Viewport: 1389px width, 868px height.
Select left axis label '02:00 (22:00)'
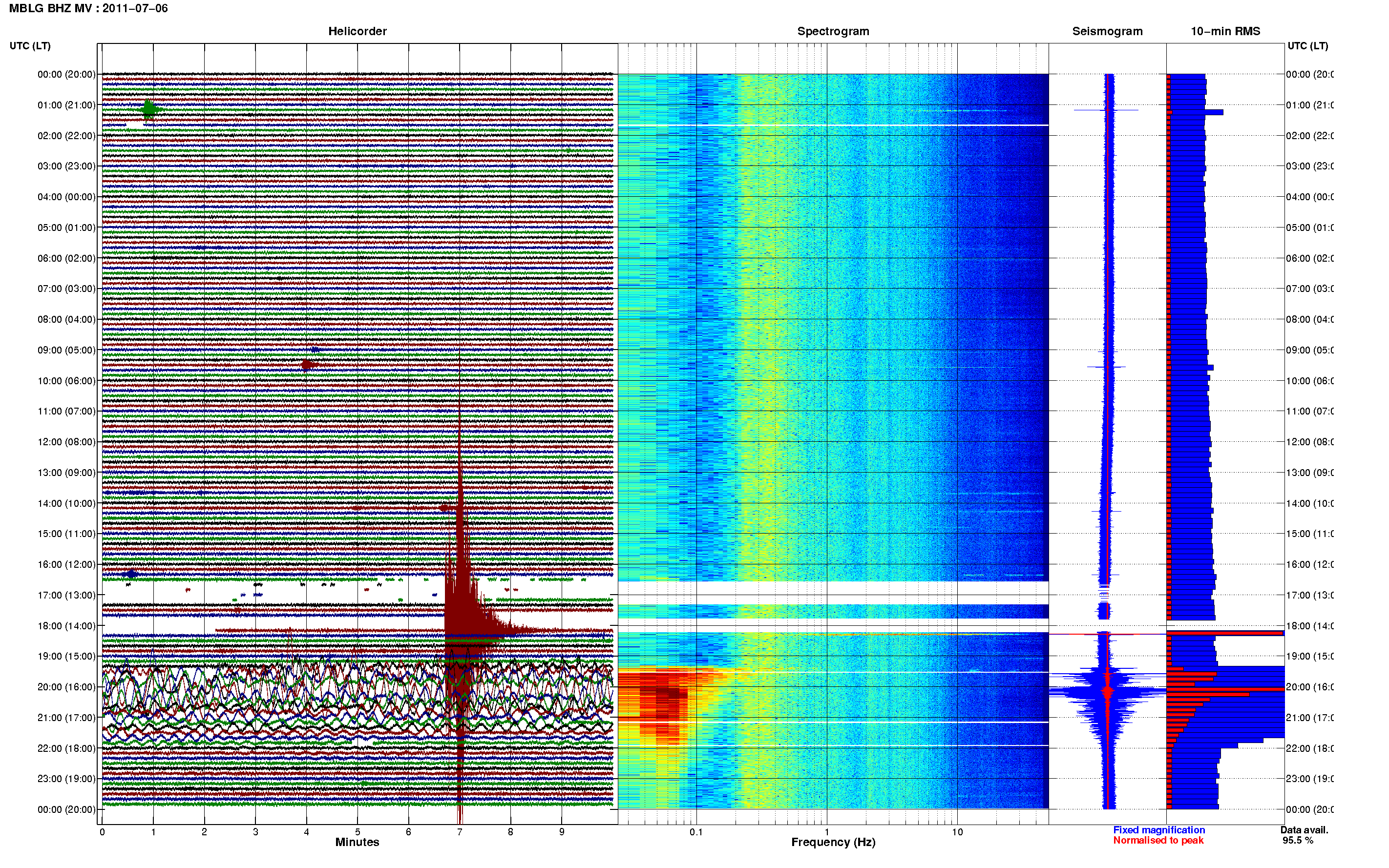[x=66, y=136]
